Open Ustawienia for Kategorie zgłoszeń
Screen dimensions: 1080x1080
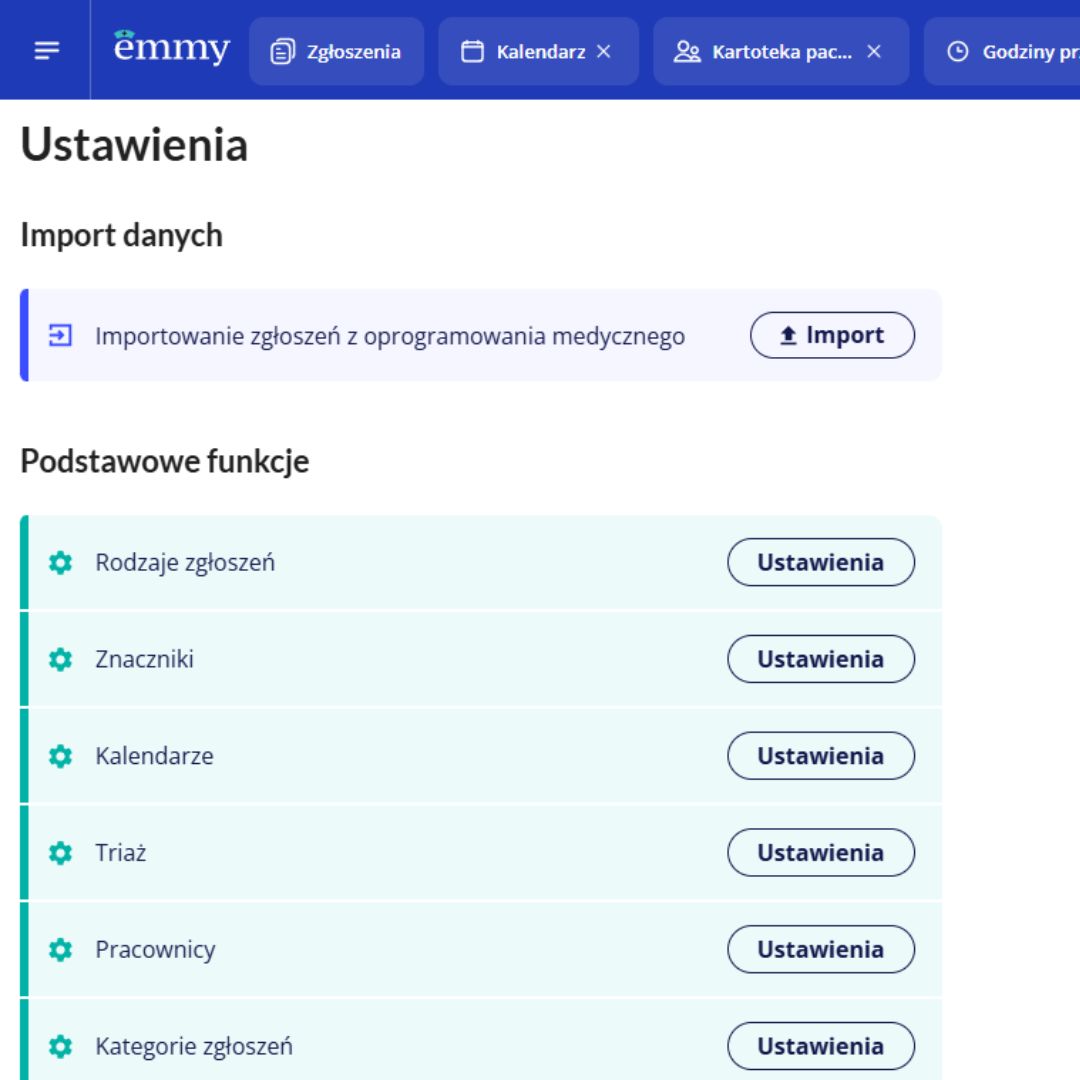click(x=820, y=1047)
